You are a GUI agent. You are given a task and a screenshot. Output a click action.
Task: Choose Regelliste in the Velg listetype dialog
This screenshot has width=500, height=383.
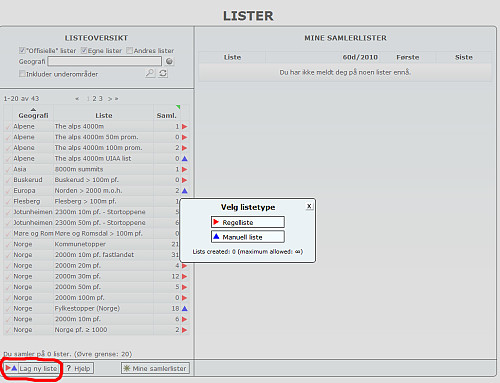click(x=248, y=222)
